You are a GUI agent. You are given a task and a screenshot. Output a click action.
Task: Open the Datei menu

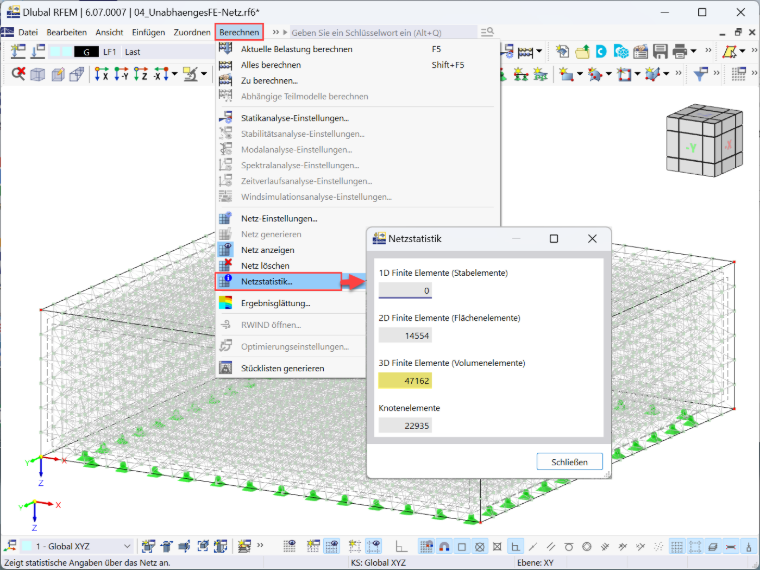28,32
